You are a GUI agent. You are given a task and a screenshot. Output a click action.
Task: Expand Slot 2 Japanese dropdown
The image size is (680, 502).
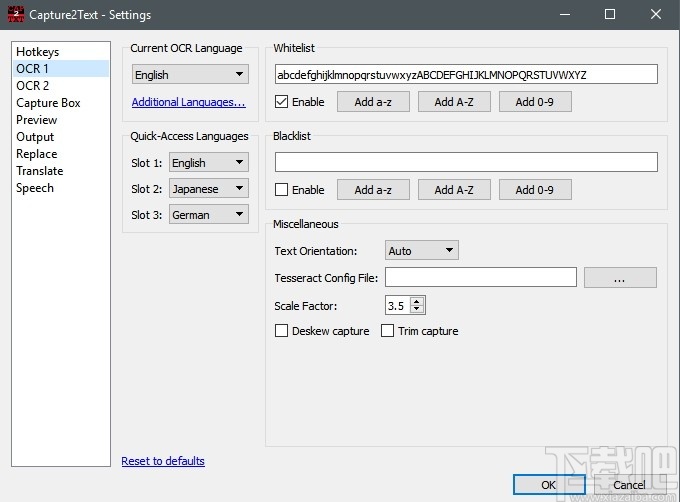click(209, 189)
